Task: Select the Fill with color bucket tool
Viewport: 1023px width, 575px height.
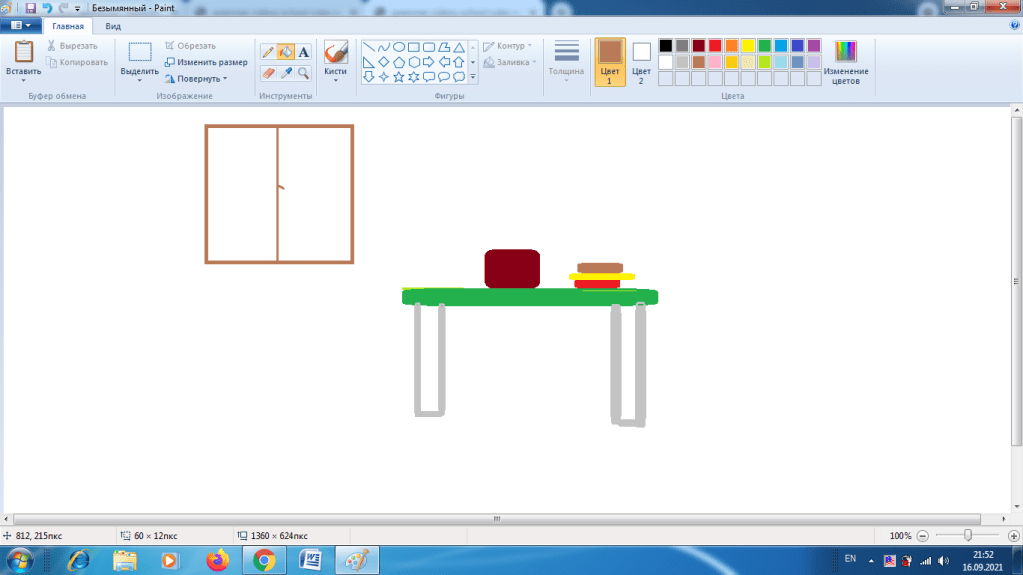Action: (x=286, y=52)
